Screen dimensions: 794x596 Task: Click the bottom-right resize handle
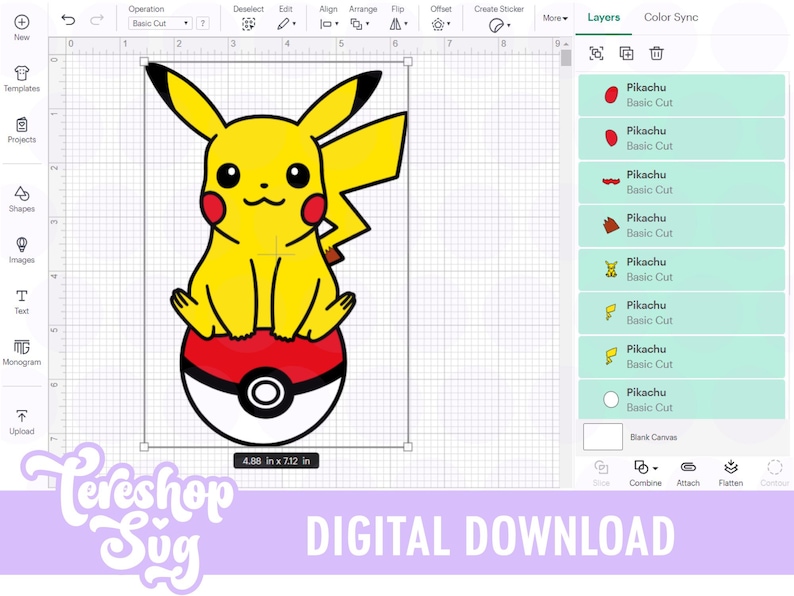[x=408, y=447]
